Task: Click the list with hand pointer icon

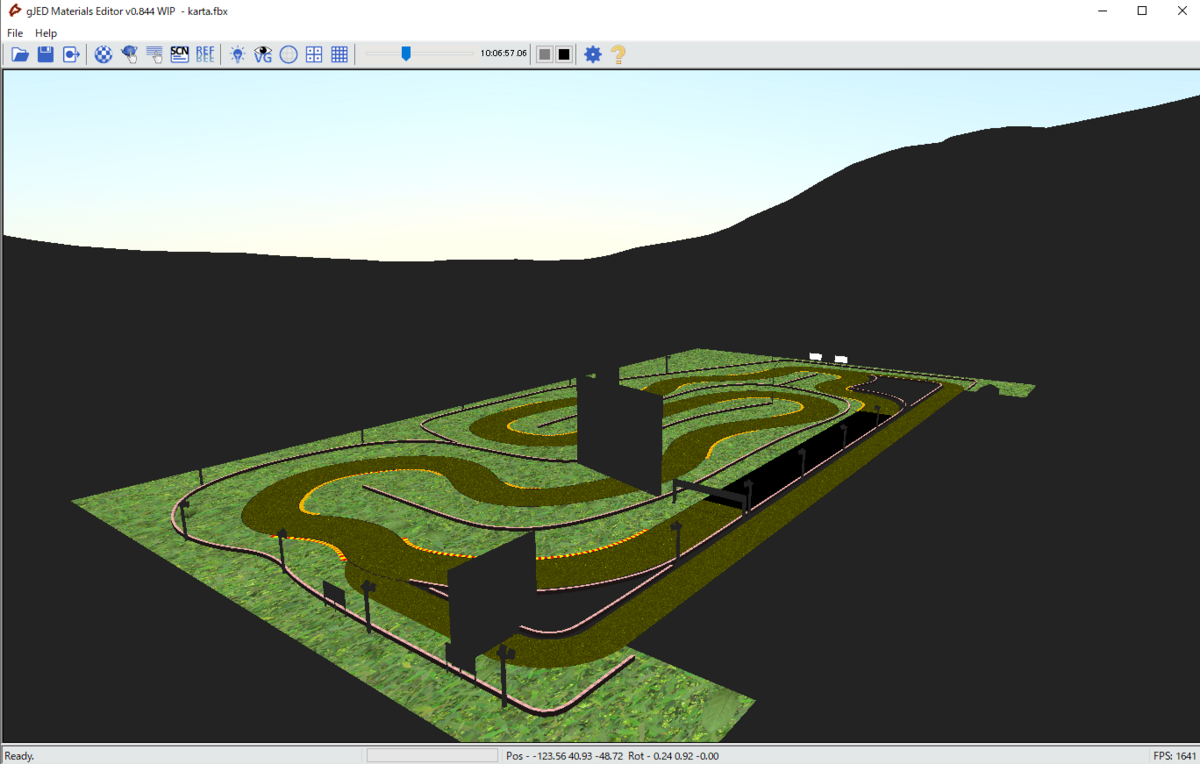Action: pos(154,54)
